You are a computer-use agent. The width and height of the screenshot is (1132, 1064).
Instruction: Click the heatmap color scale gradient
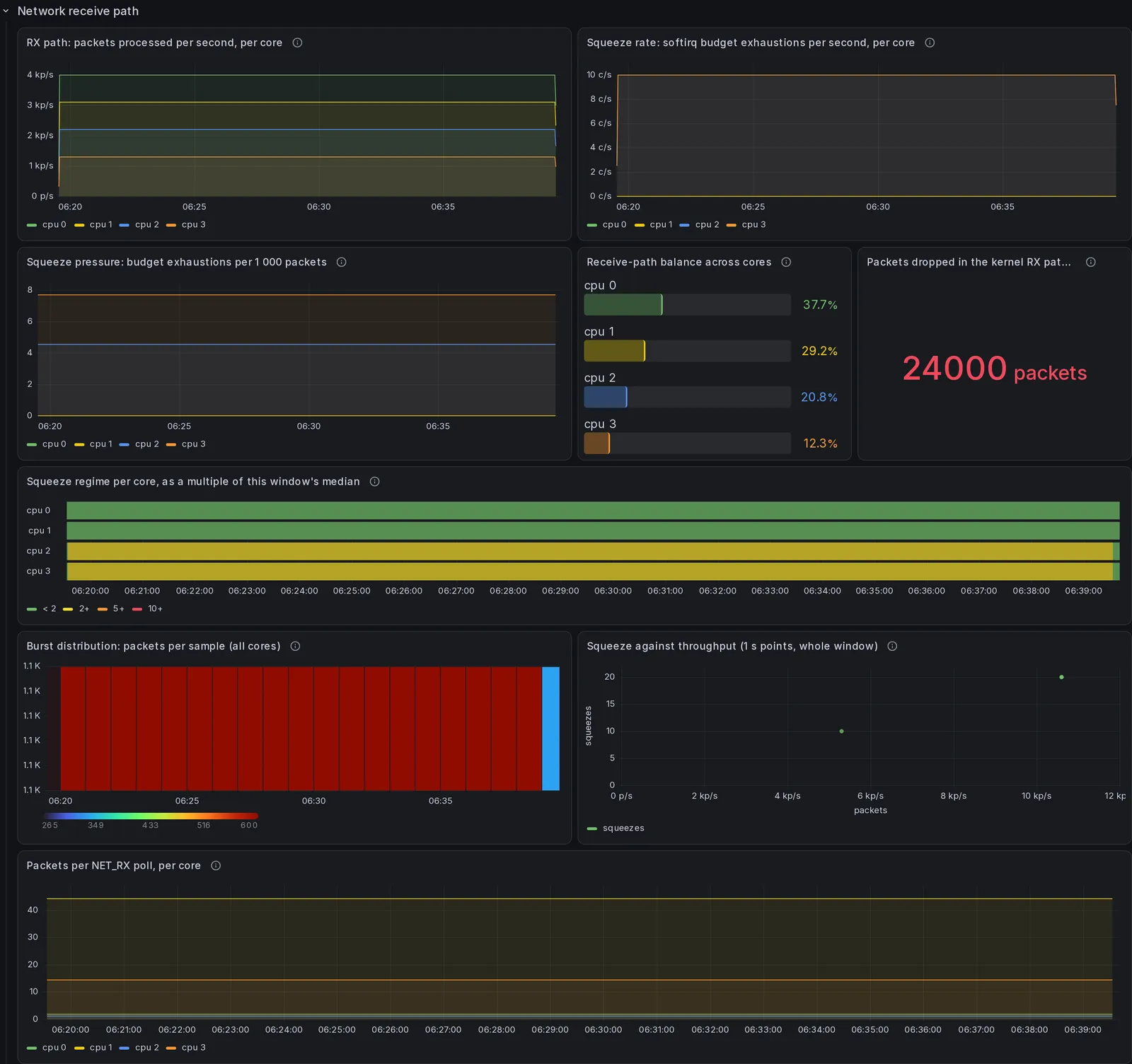tap(150, 816)
